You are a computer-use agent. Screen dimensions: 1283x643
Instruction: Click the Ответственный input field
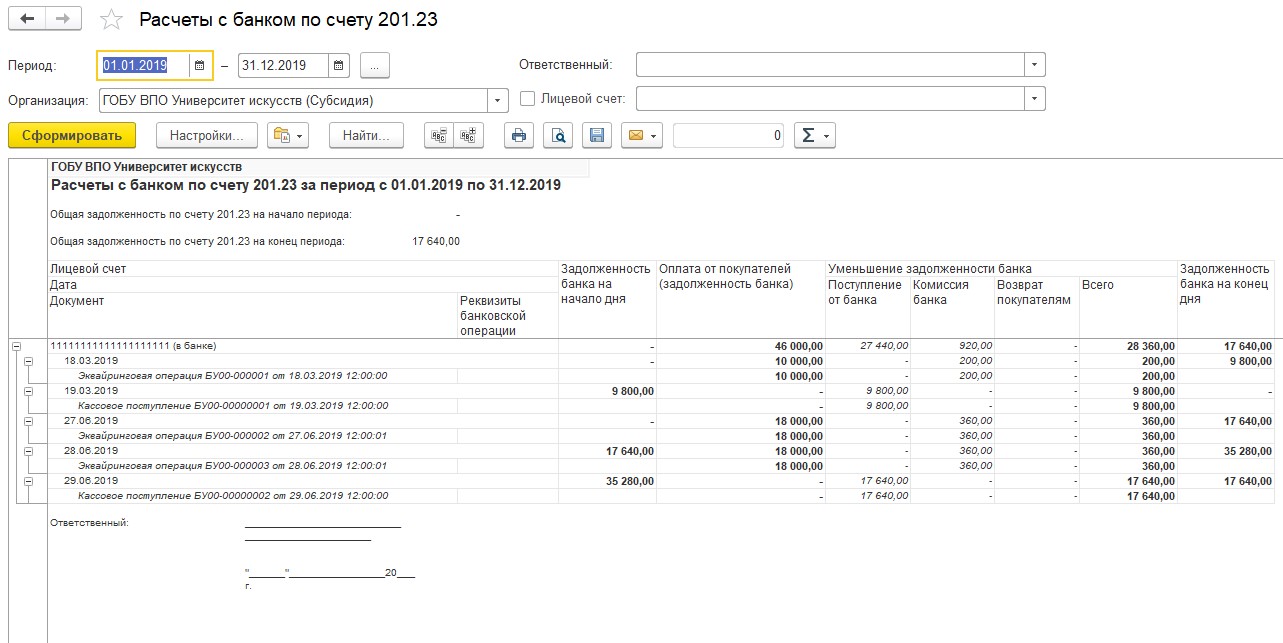point(830,65)
